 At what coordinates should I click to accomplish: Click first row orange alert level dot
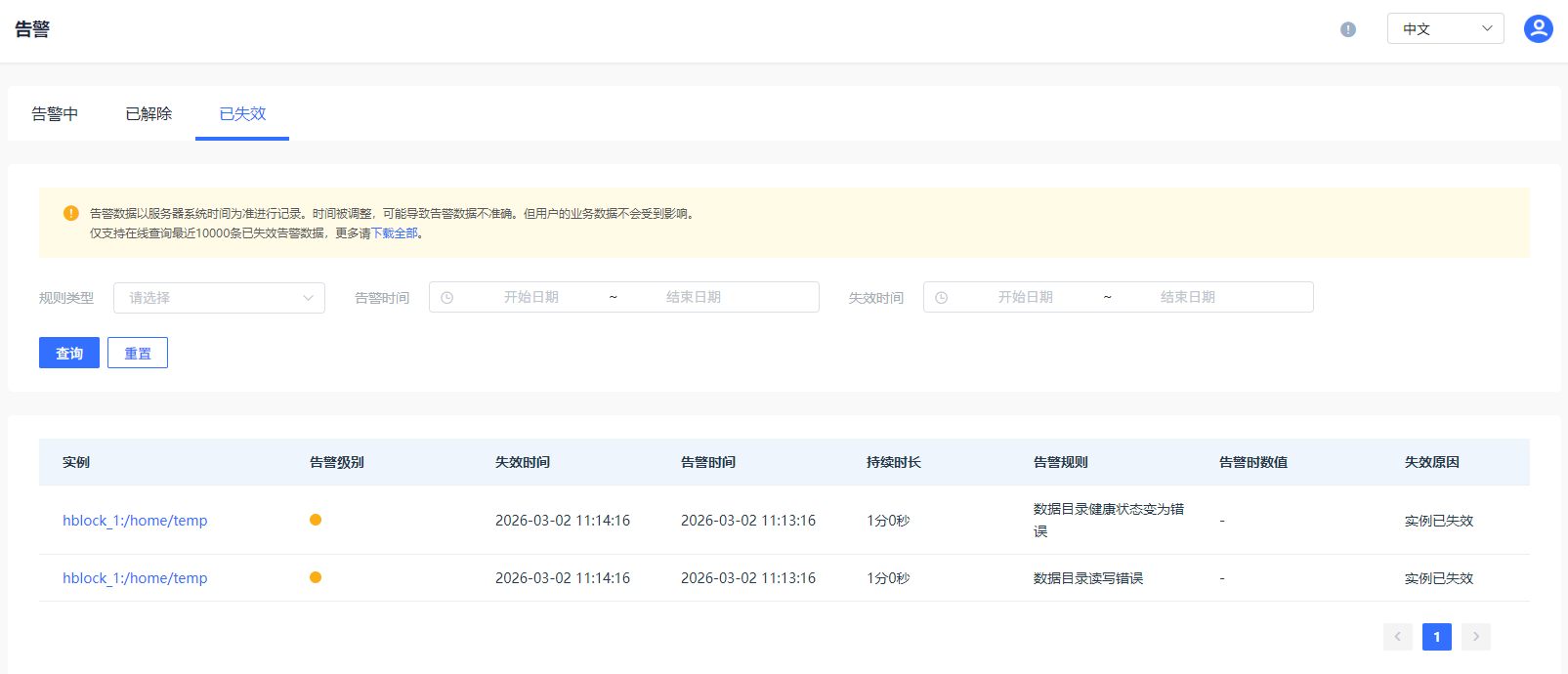point(316,520)
